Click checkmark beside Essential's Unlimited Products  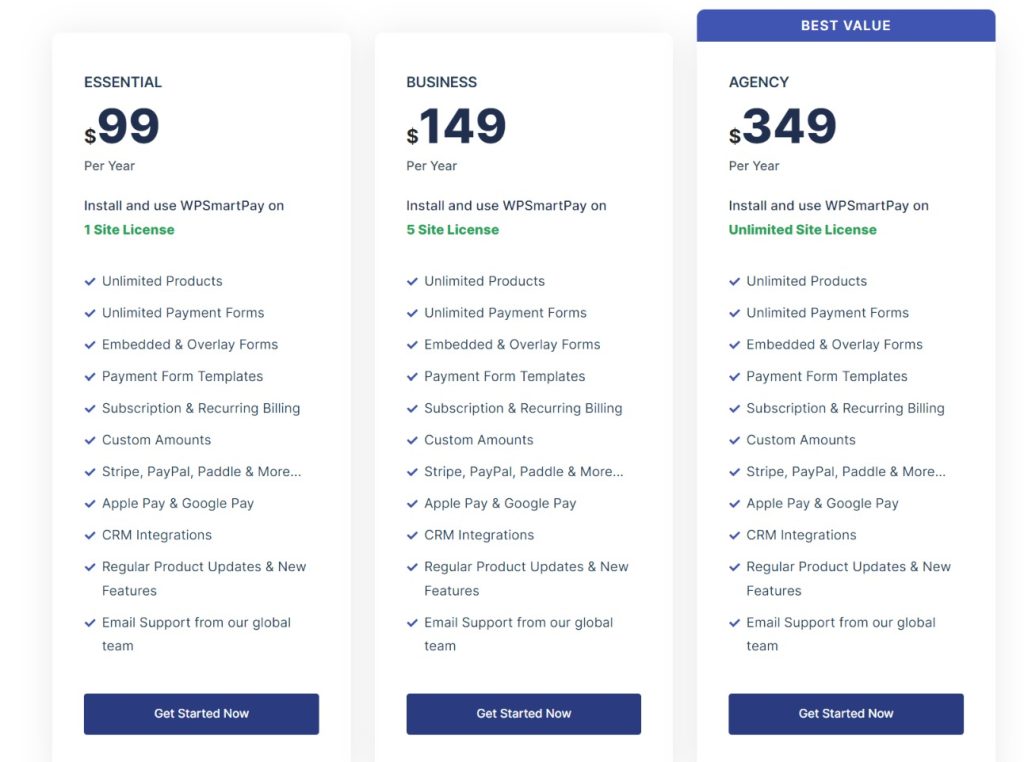point(90,281)
